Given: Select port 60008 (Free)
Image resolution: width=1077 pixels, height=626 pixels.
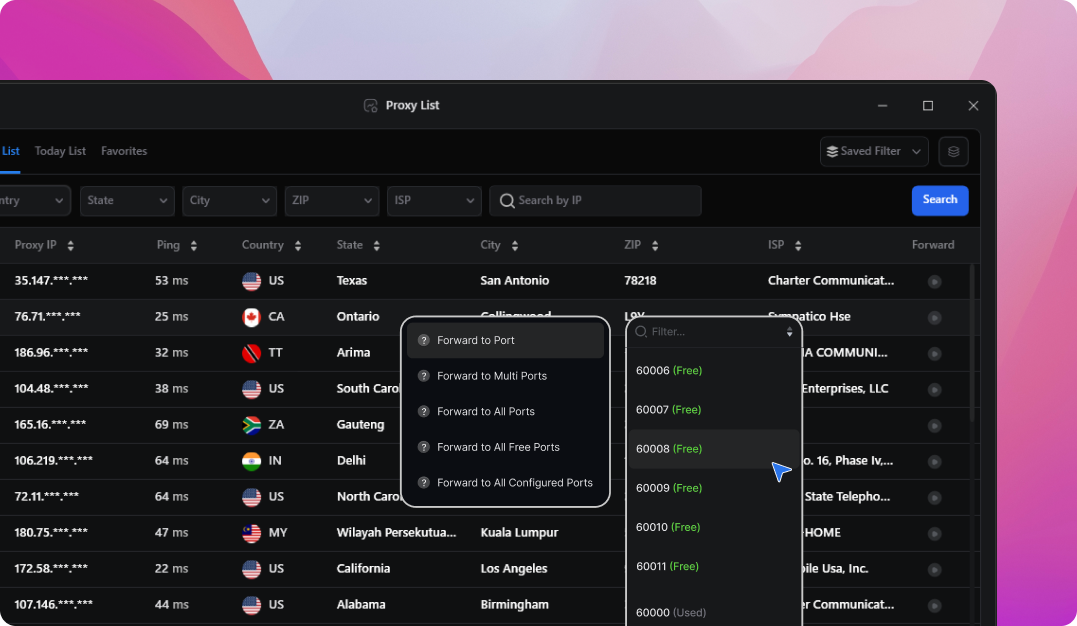Looking at the screenshot, I should 714,449.
